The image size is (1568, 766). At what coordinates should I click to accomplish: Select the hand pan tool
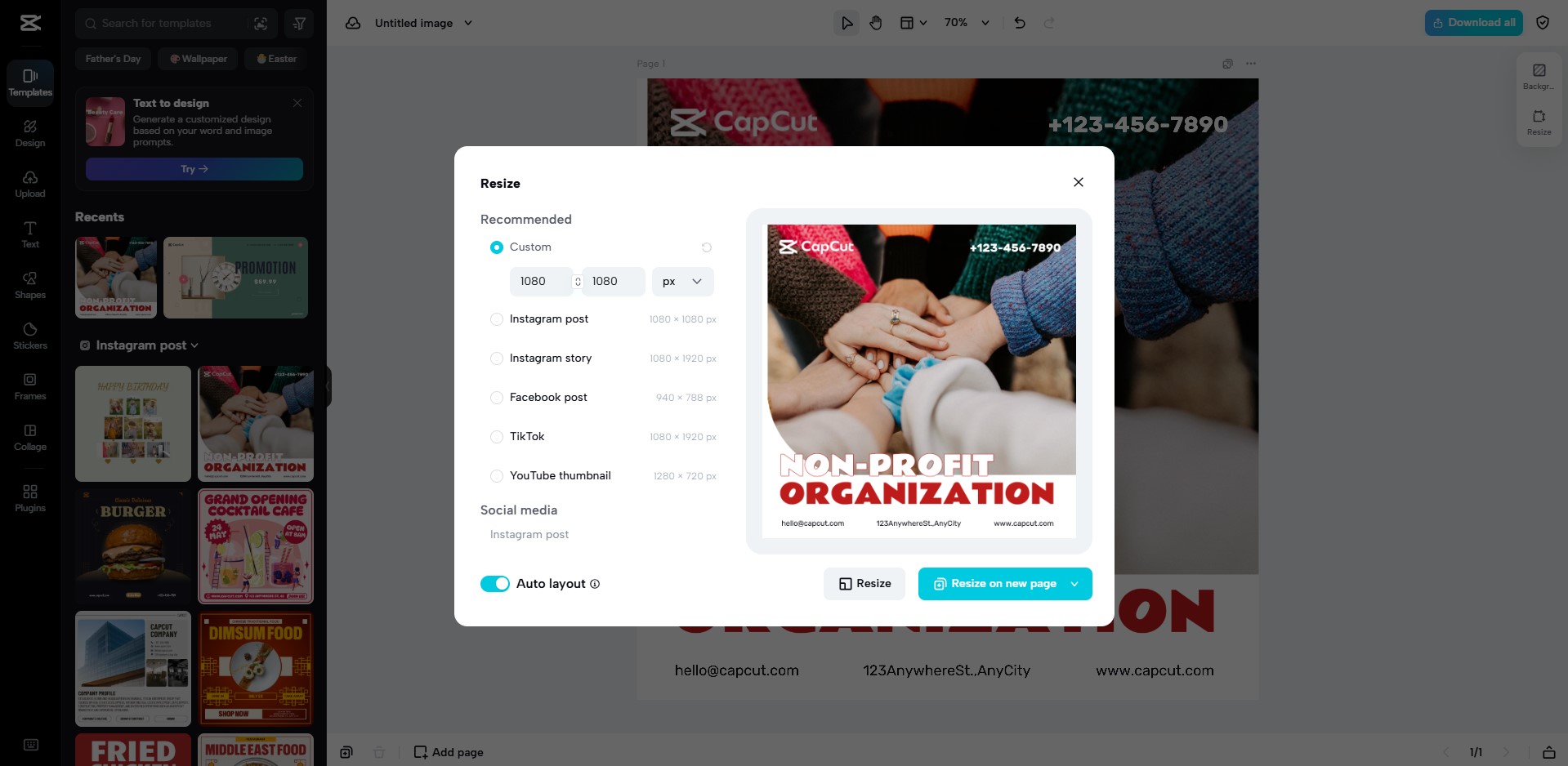pyautogui.click(x=876, y=23)
